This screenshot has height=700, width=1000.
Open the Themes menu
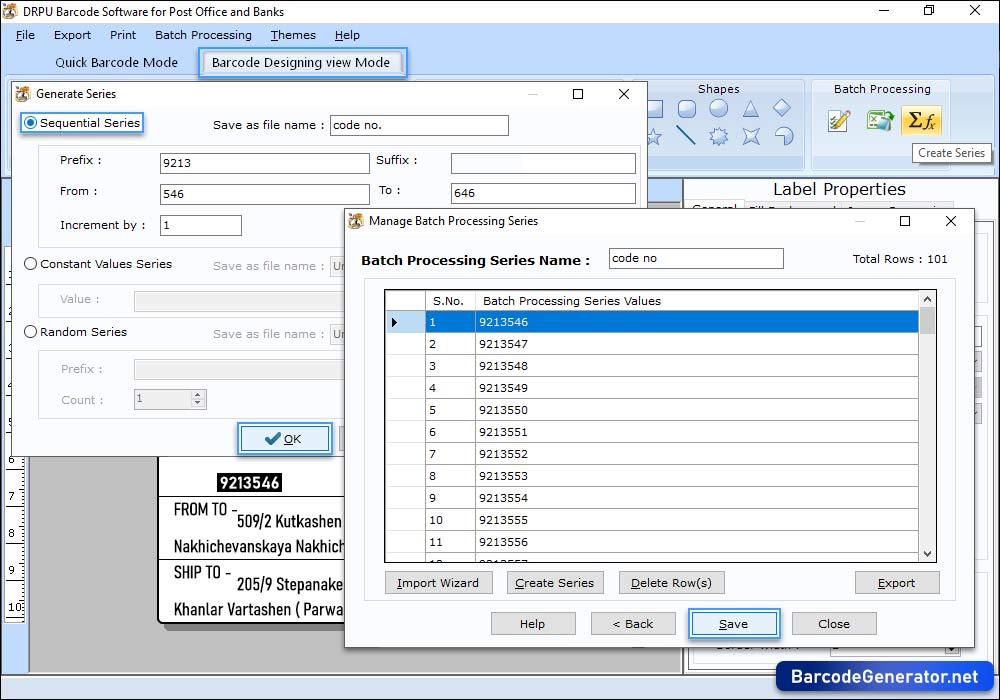point(293,35)
